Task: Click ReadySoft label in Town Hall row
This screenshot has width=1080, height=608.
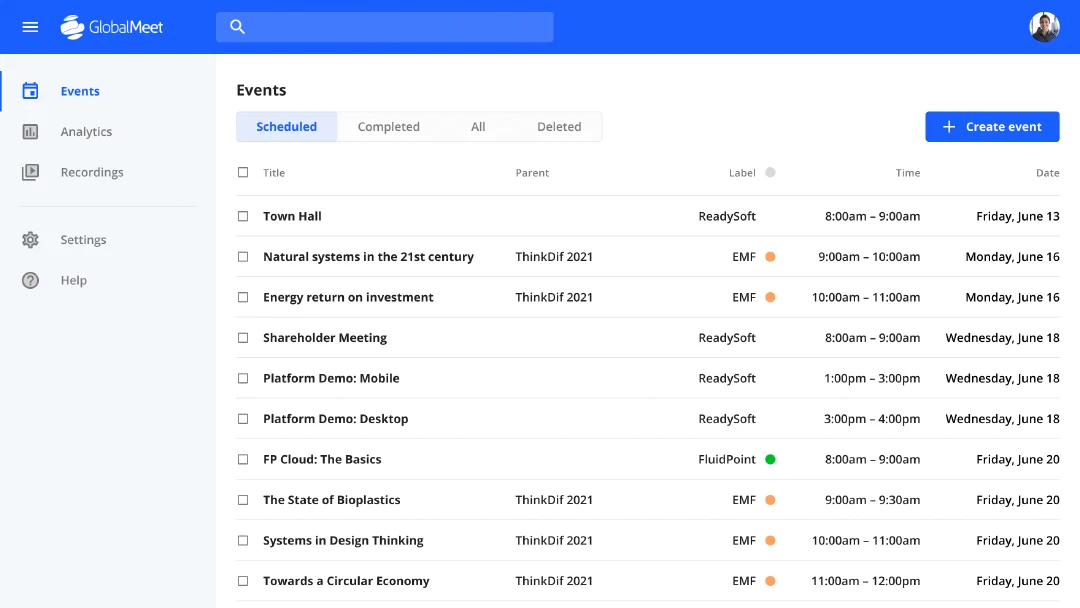Action: [727, 216]
